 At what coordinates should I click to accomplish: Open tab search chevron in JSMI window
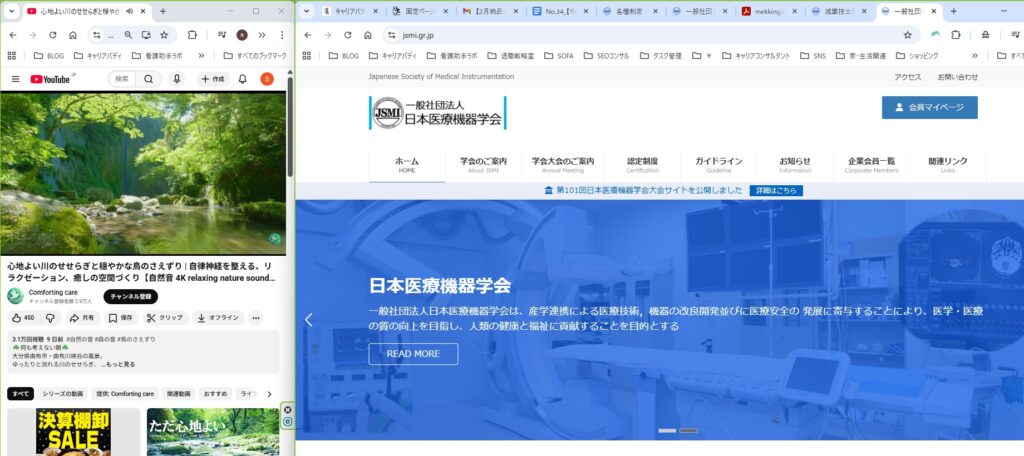tap(307, 11)
